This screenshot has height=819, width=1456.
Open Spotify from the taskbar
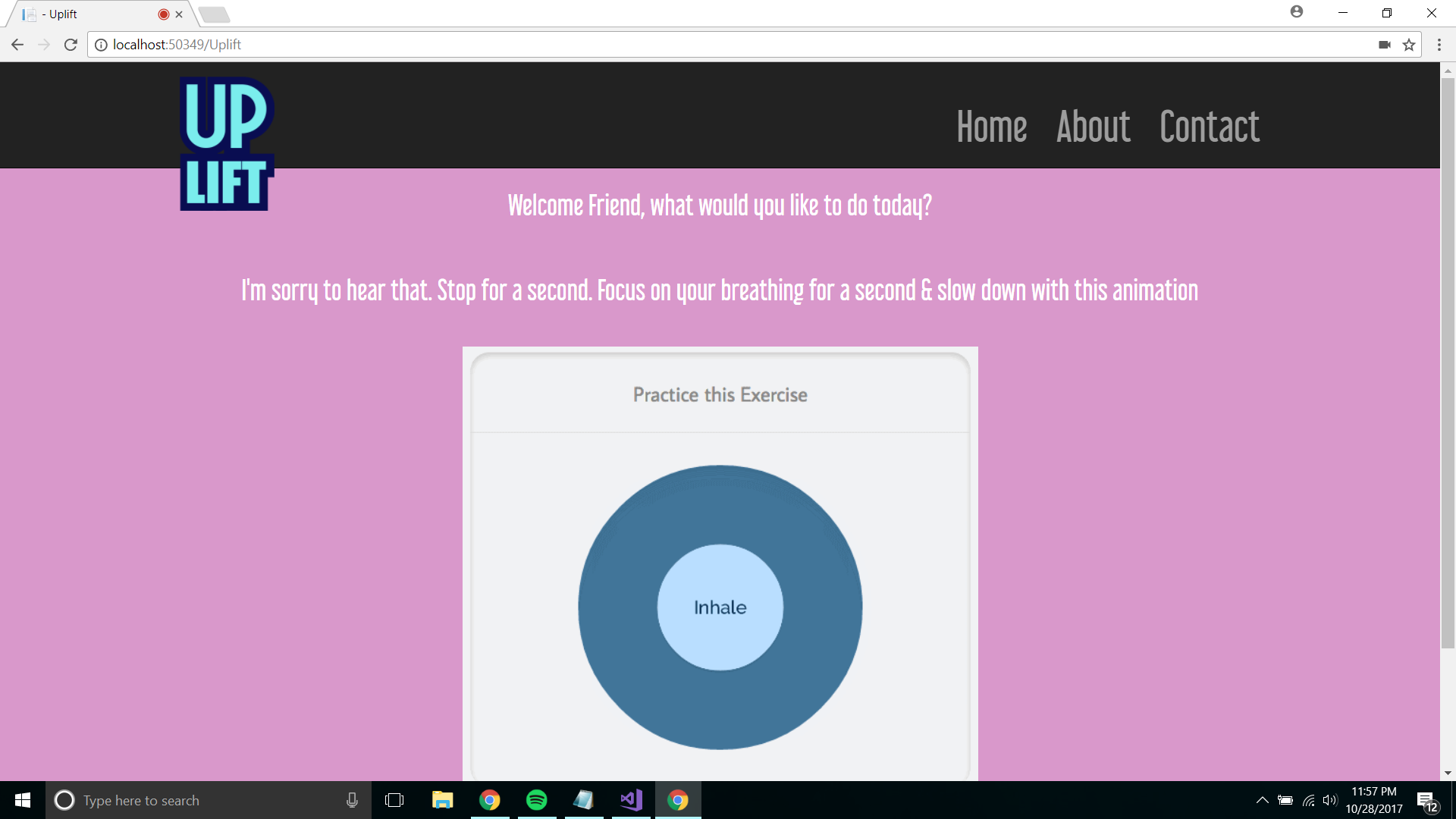coord(536,800)
